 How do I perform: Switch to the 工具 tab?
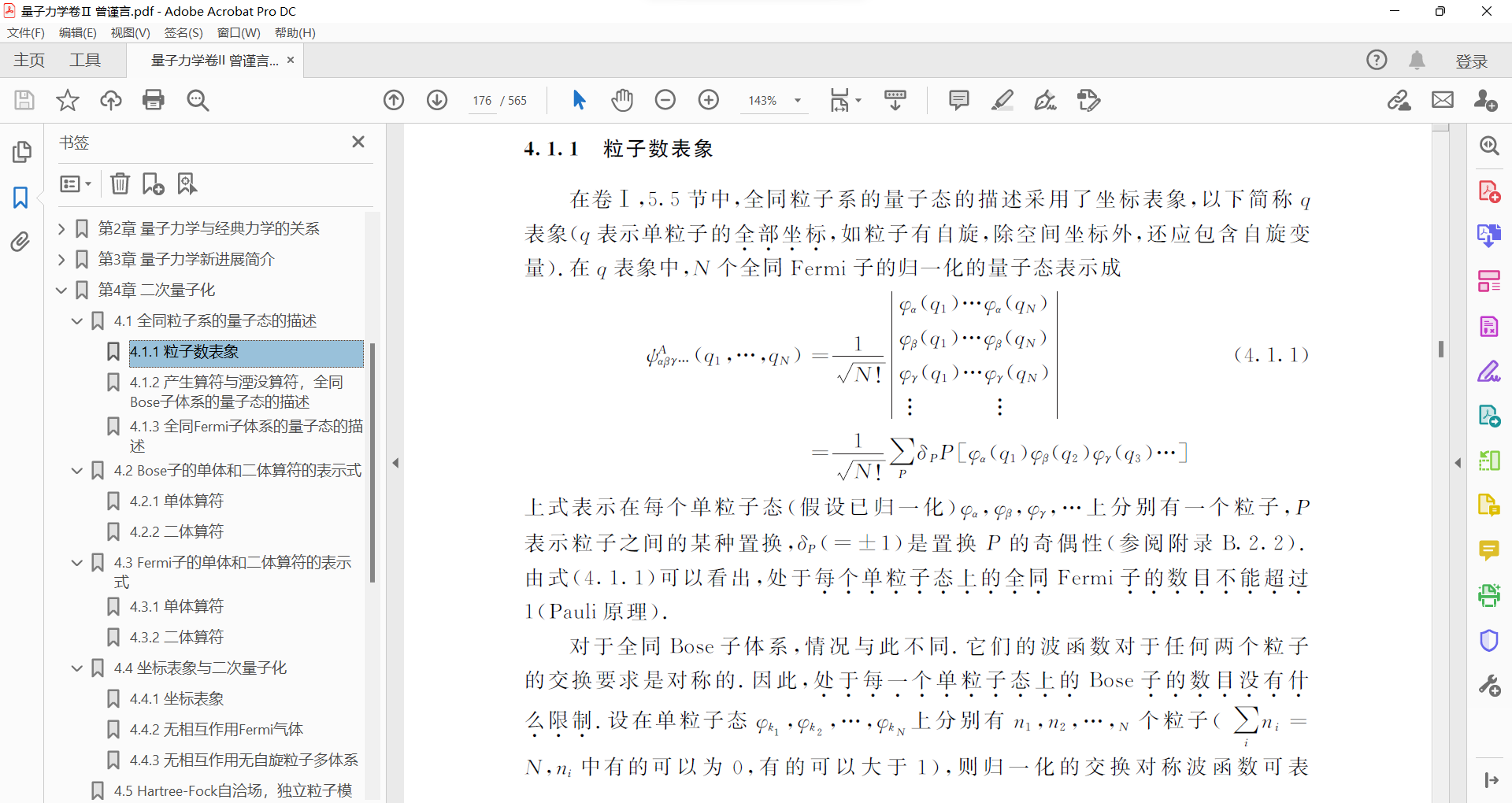tap(85, 61)
